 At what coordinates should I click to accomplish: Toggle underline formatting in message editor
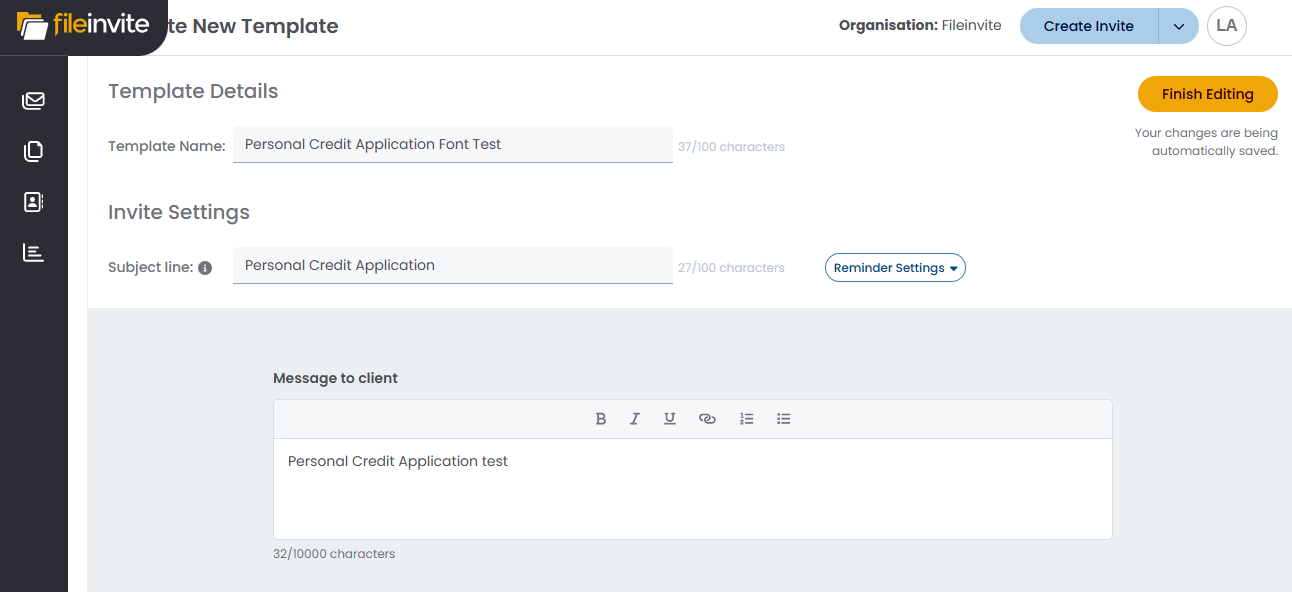tap(670, 419)
